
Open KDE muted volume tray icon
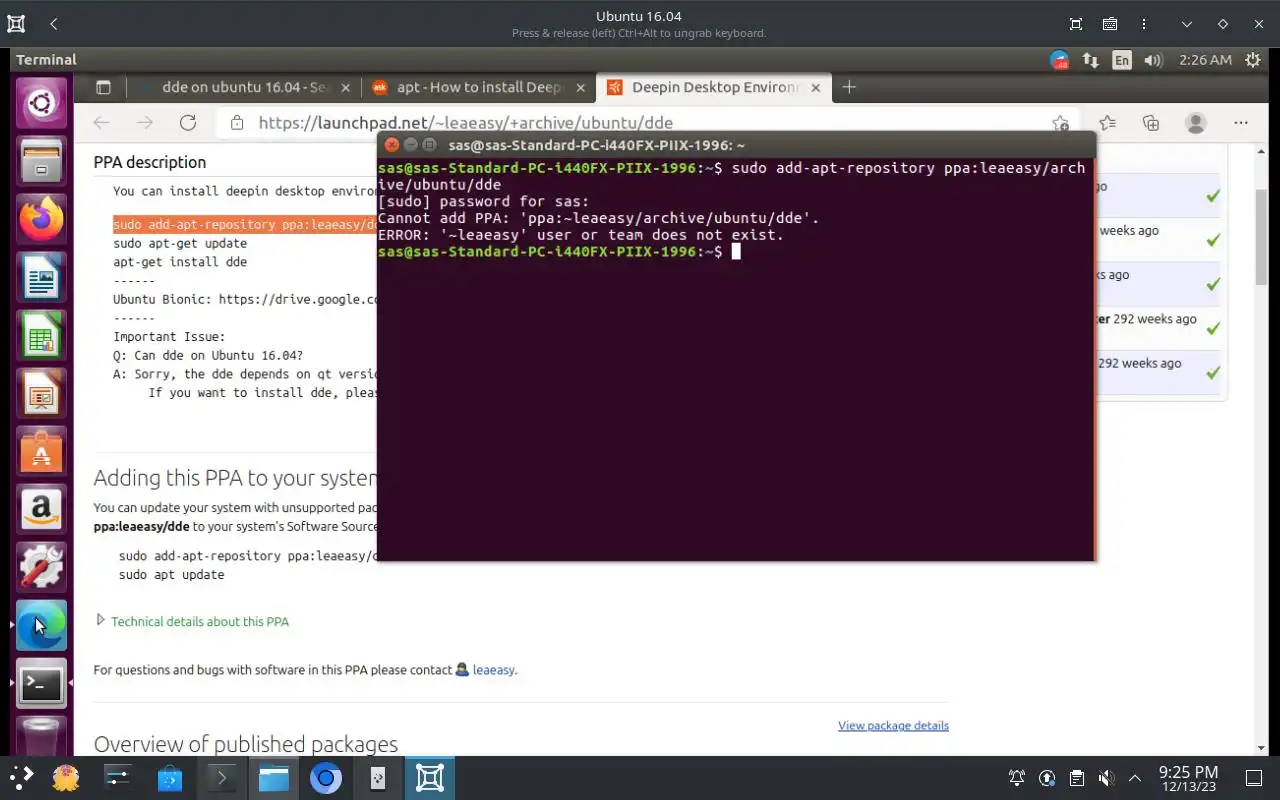(x=1106, y=778)
